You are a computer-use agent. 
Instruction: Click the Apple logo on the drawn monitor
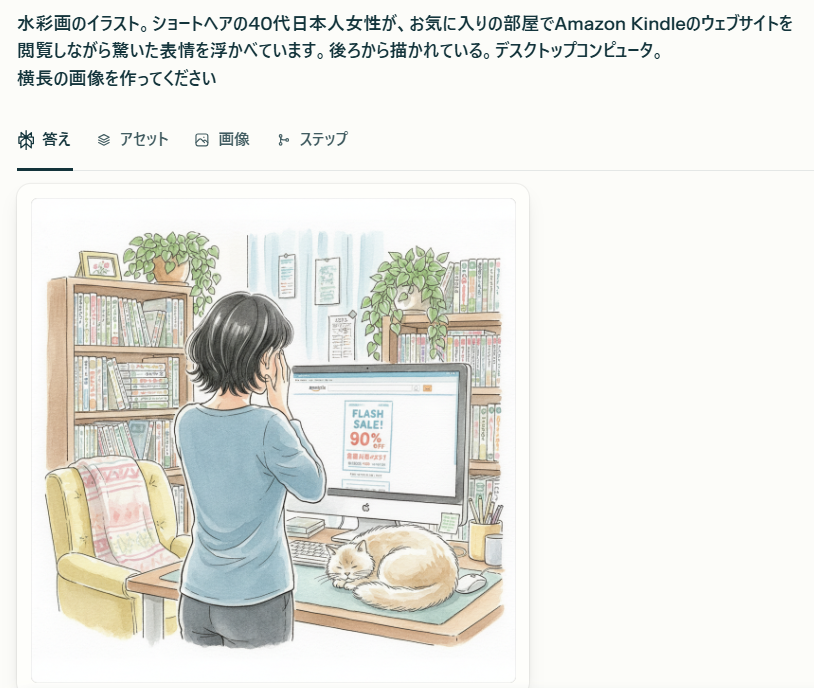point(365,507)
